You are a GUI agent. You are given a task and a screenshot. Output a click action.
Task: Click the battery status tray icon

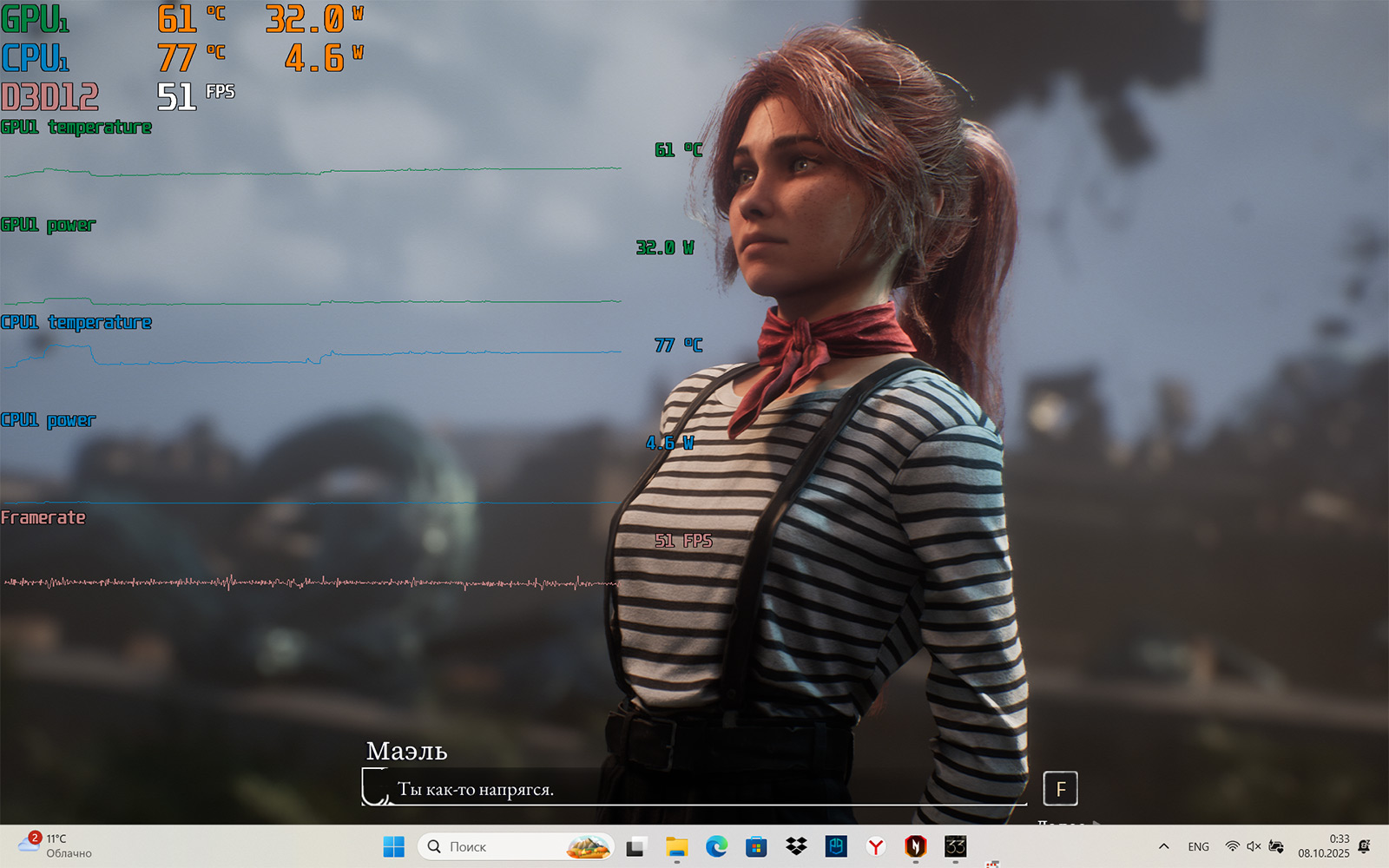tap(1276, 846)
